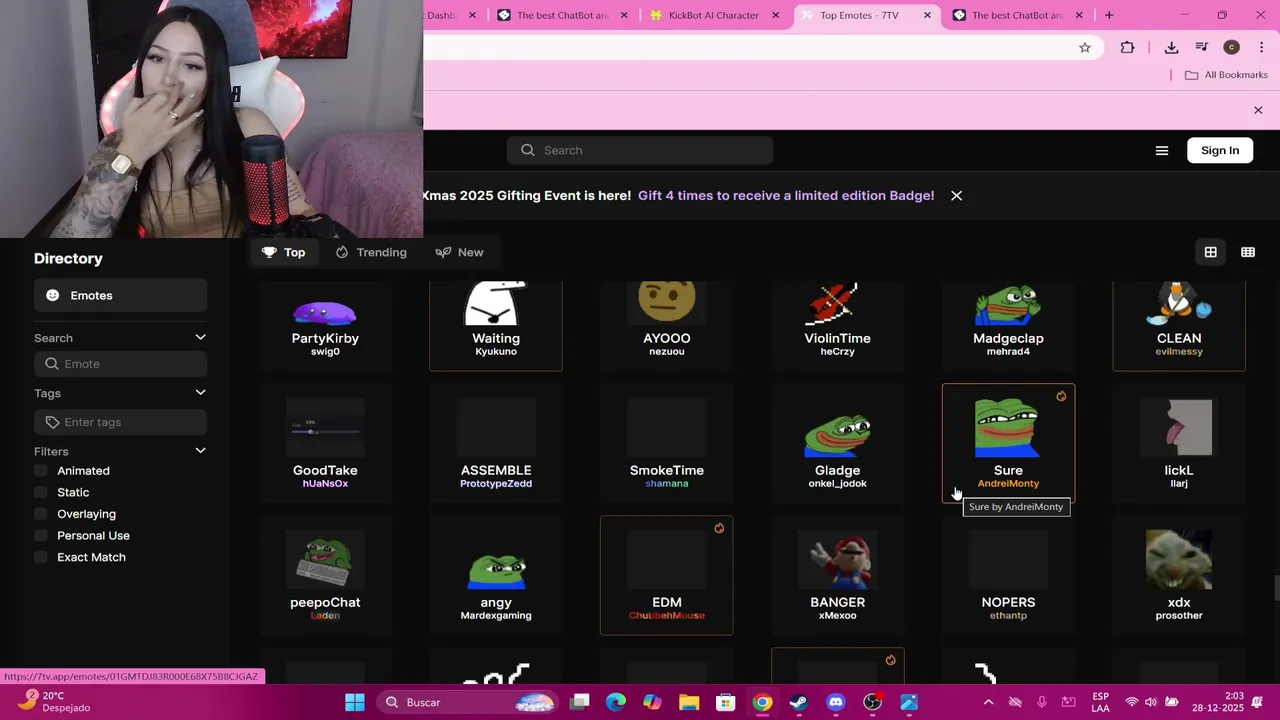Viewport: 1280px width, 720px height.
Task: Open a new browser tab
Action: click(1109, 15)
